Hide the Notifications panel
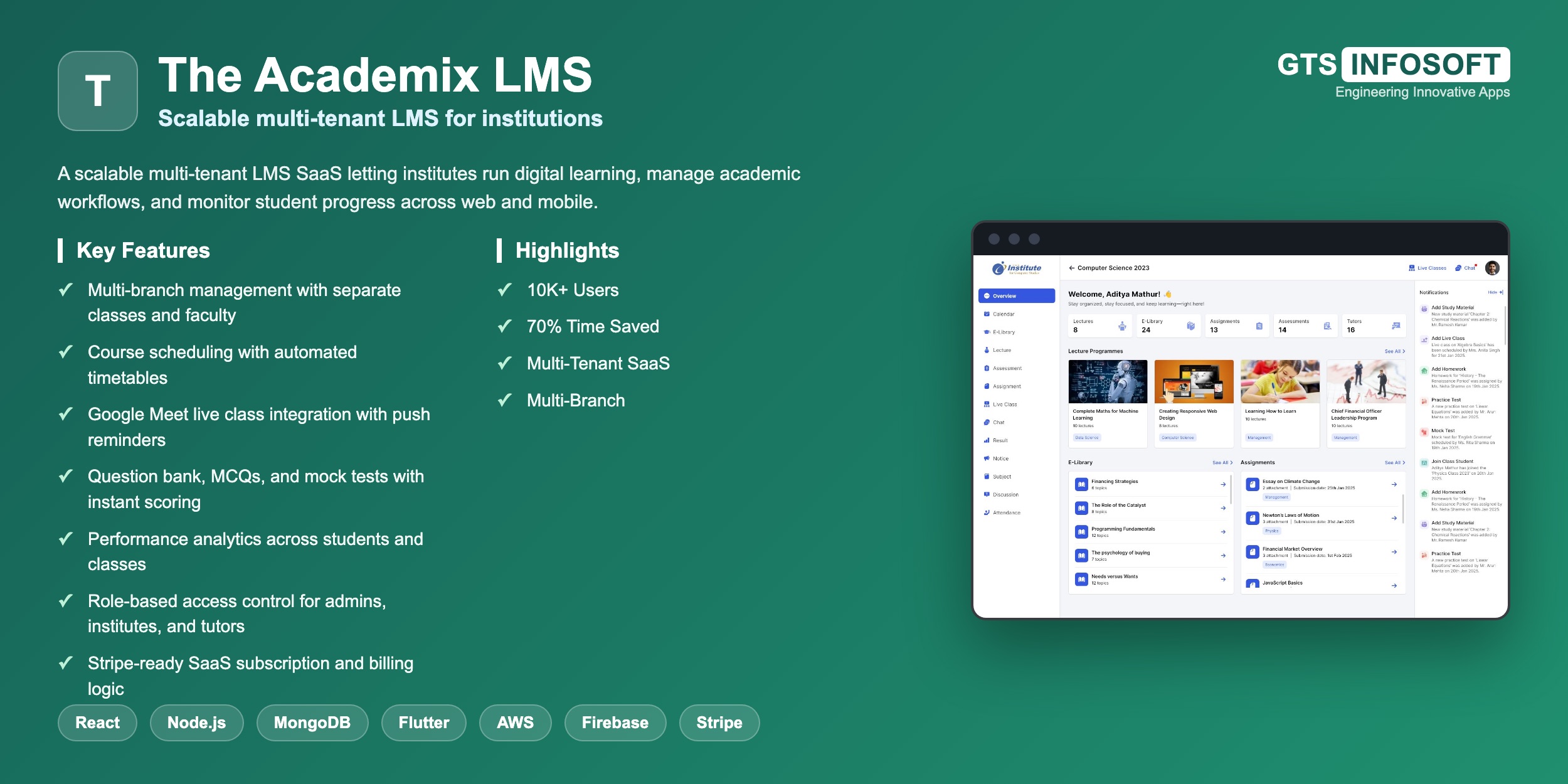 coord(1496,292)
